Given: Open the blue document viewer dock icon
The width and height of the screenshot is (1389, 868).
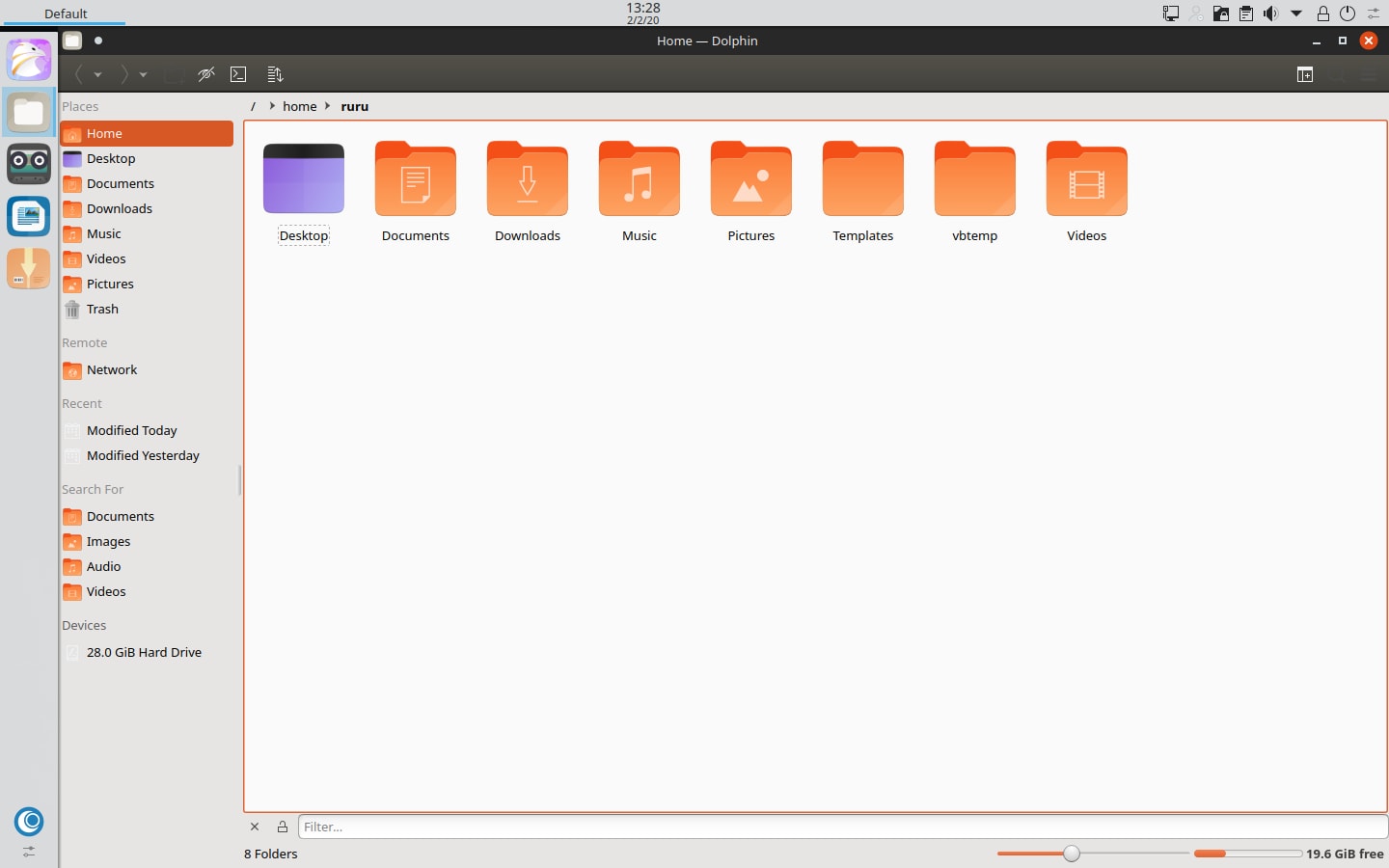Looking at the screenshot, I should [x=29, y=216].
